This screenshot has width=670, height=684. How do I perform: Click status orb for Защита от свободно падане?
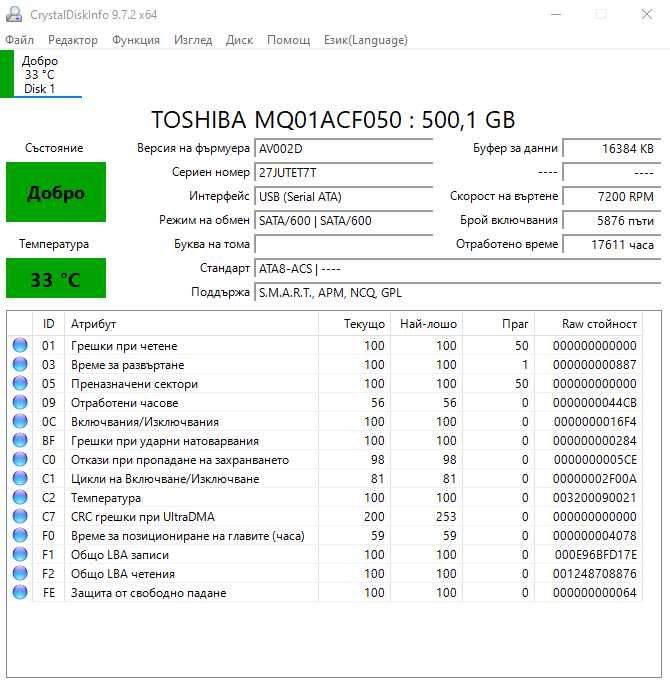tap(20, 592)
